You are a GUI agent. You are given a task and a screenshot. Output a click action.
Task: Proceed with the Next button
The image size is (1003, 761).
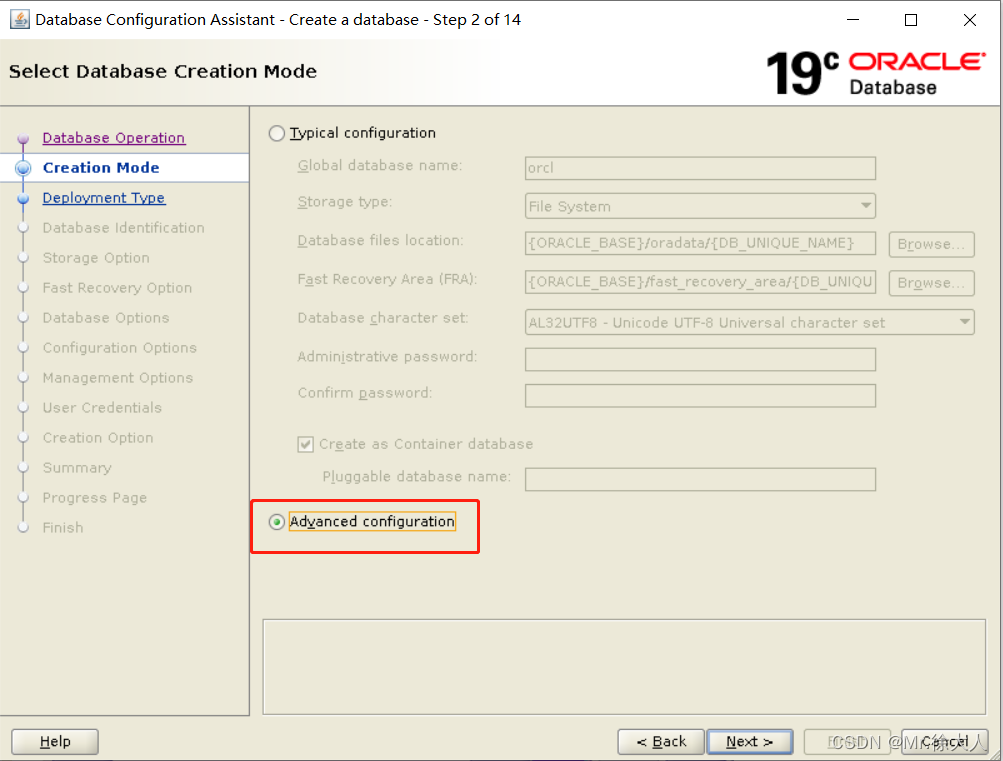tap(750, 742)
